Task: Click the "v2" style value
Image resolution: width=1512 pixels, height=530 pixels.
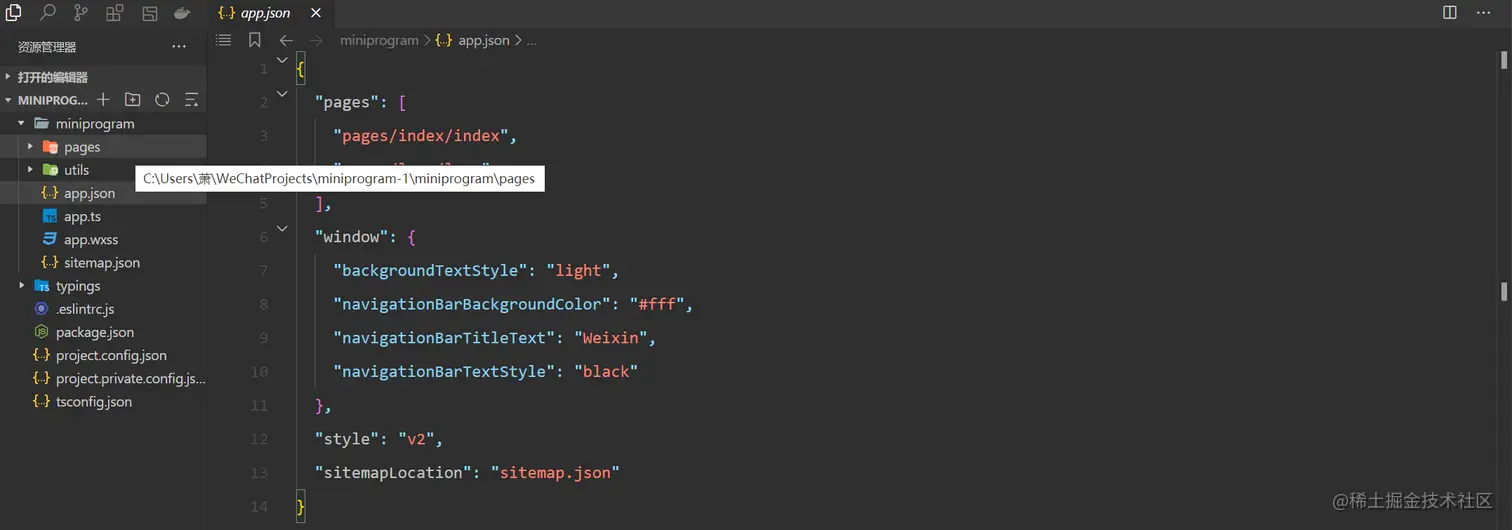Action: [415, 439]
